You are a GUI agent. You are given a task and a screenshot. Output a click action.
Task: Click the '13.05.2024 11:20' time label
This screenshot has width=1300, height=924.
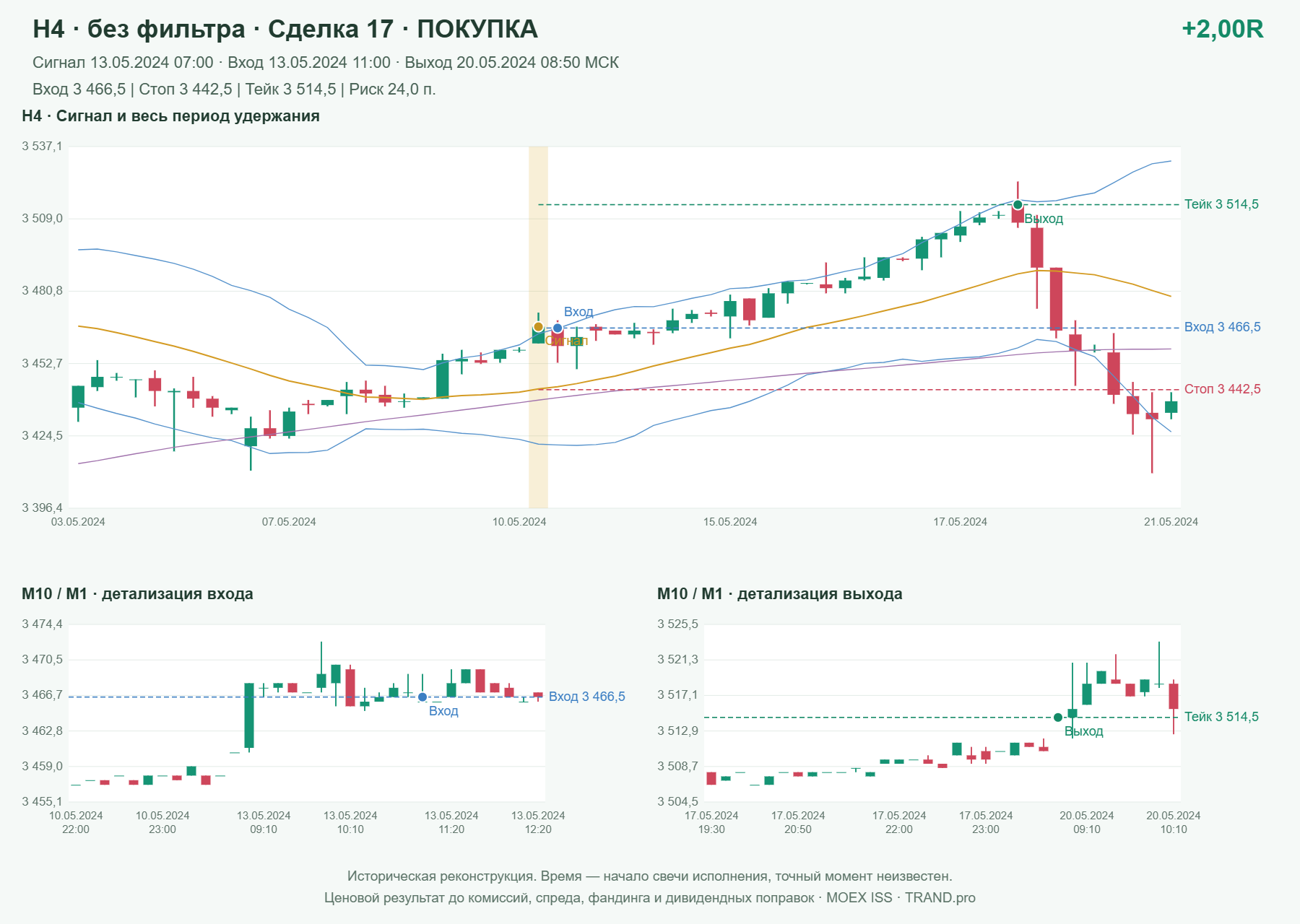pos(451,822)
